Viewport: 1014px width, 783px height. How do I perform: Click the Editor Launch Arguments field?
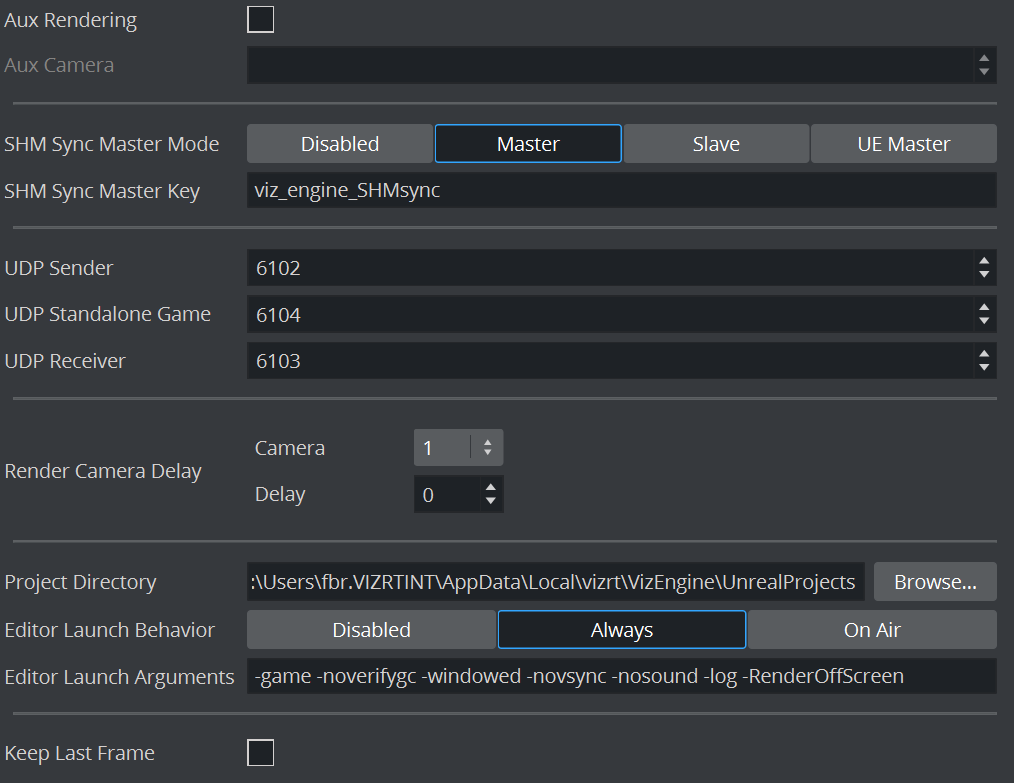click(620, 676)
